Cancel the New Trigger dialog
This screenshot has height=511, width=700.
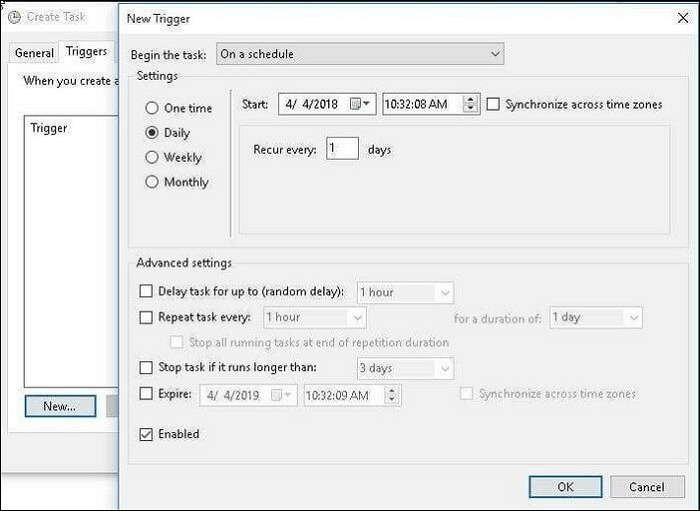pos(647,486)
